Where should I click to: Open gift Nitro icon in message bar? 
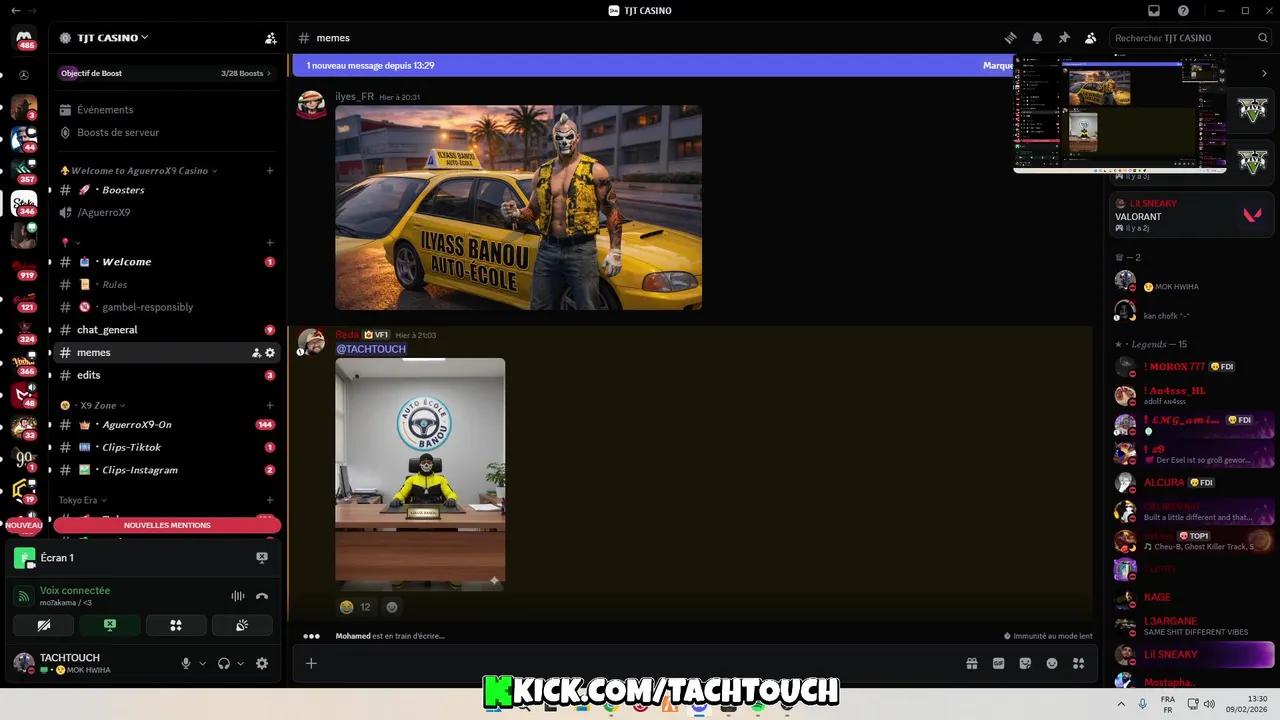(971, 663)
